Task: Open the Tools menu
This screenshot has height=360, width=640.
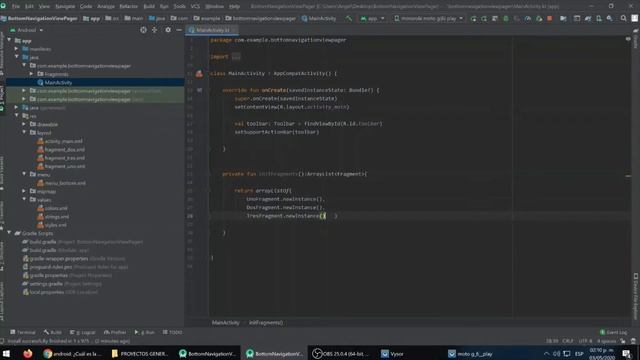Action: point(180,6)
